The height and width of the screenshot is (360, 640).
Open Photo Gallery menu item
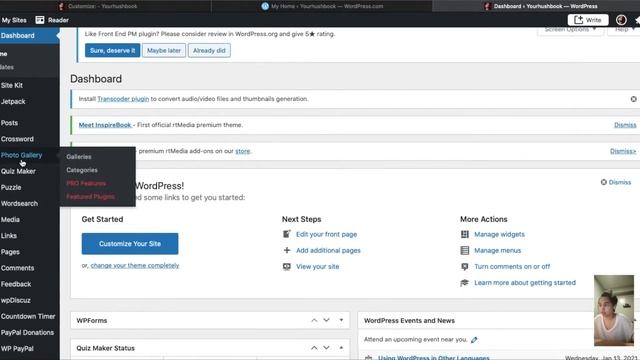click(29, 155)
